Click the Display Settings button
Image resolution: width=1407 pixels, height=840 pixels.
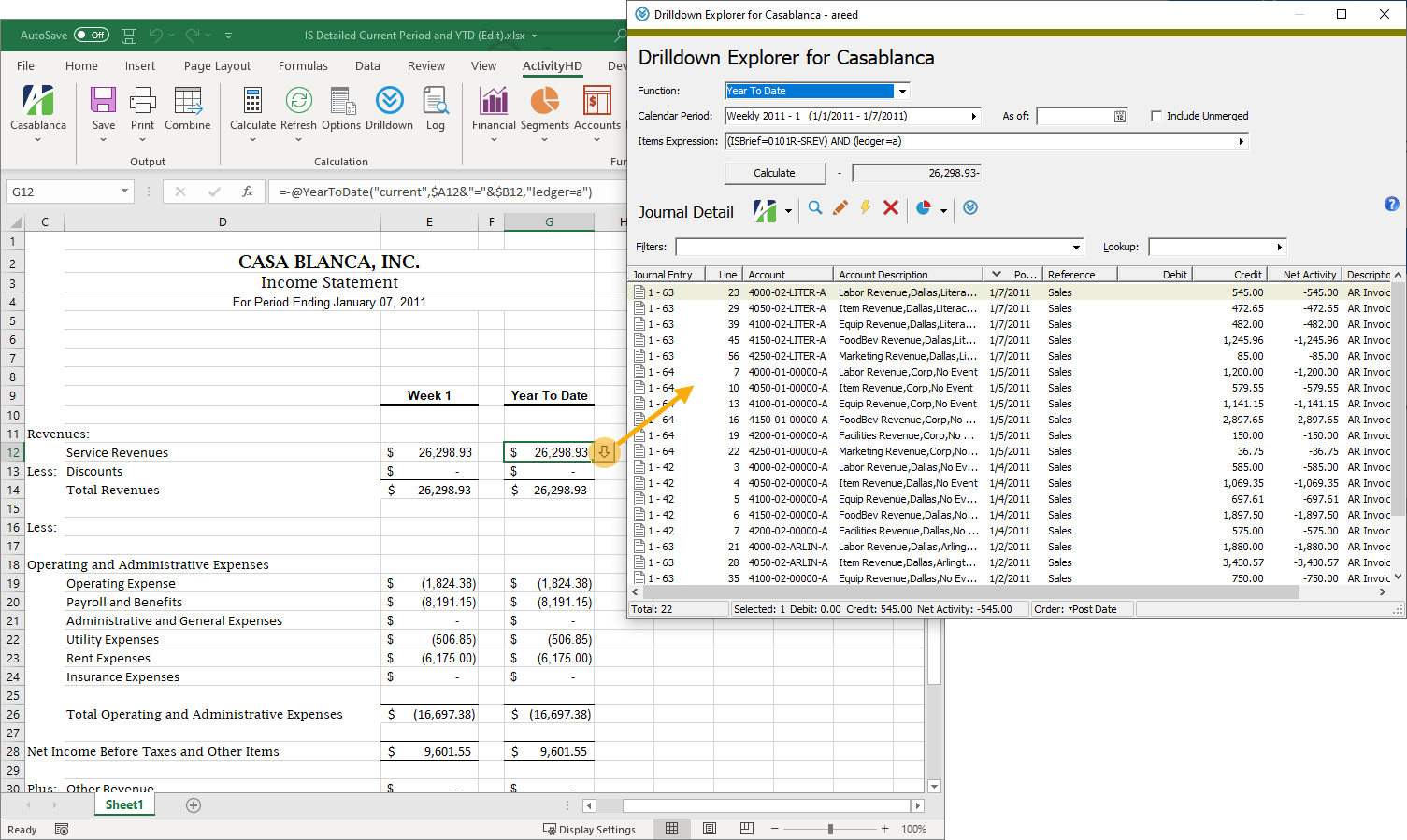(590, 829)
